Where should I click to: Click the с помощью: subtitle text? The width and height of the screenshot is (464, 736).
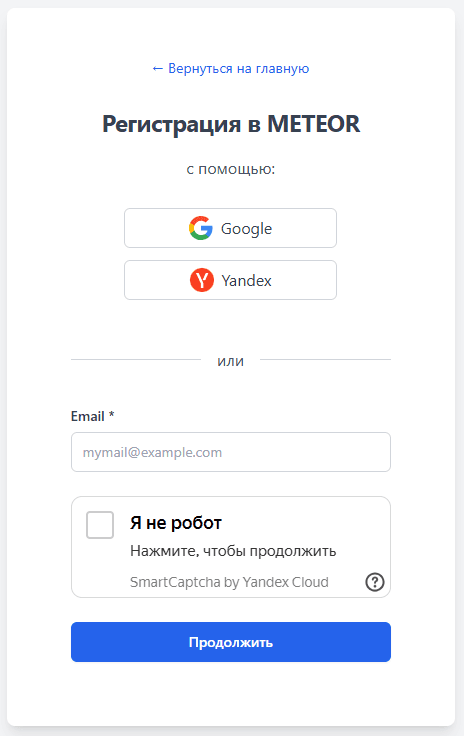click(x=231, y=169)
